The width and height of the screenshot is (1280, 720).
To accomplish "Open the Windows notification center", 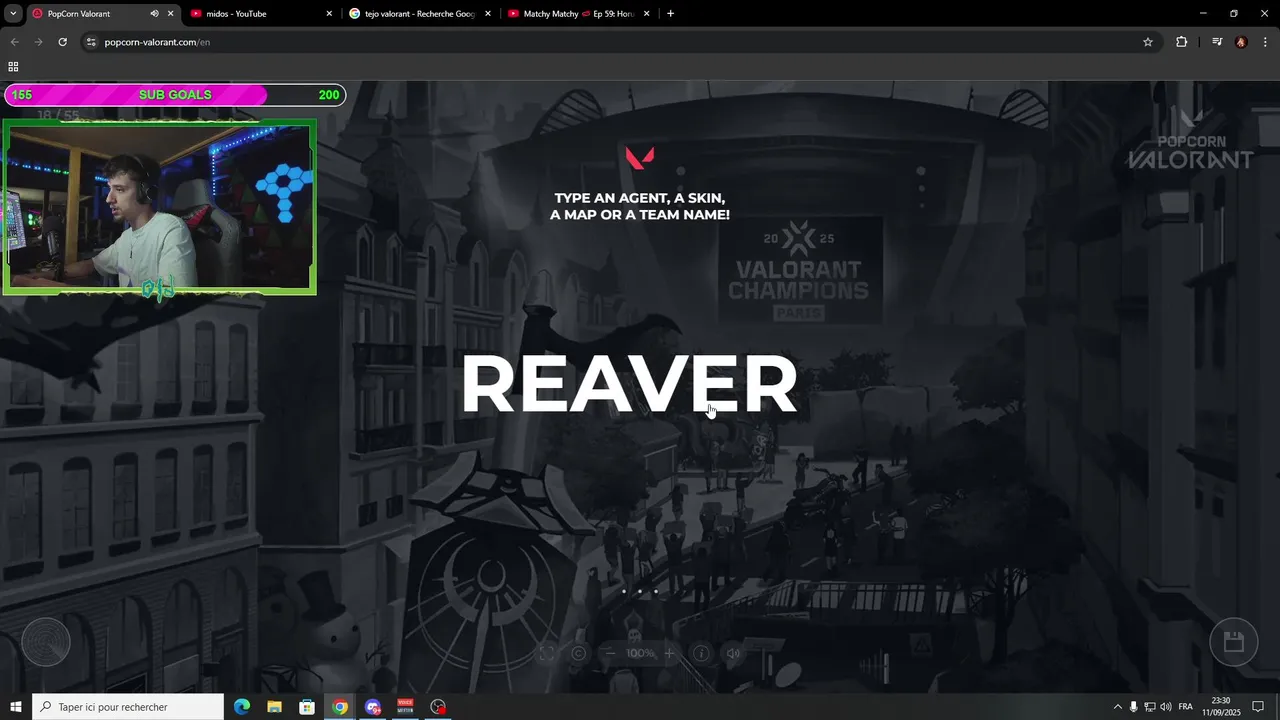I will coord(1259,707).
